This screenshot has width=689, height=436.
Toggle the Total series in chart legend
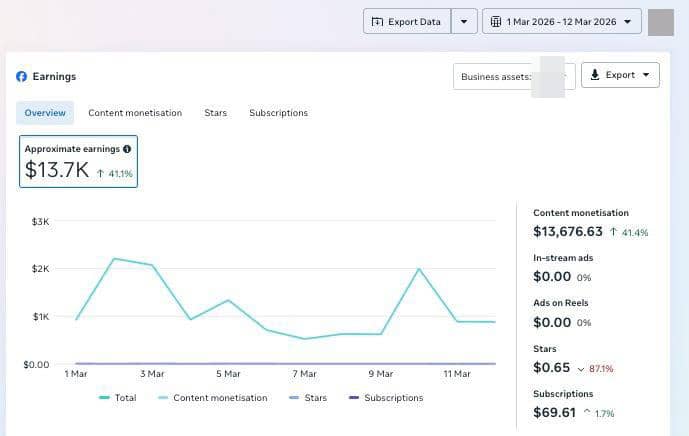coord(118,398)
